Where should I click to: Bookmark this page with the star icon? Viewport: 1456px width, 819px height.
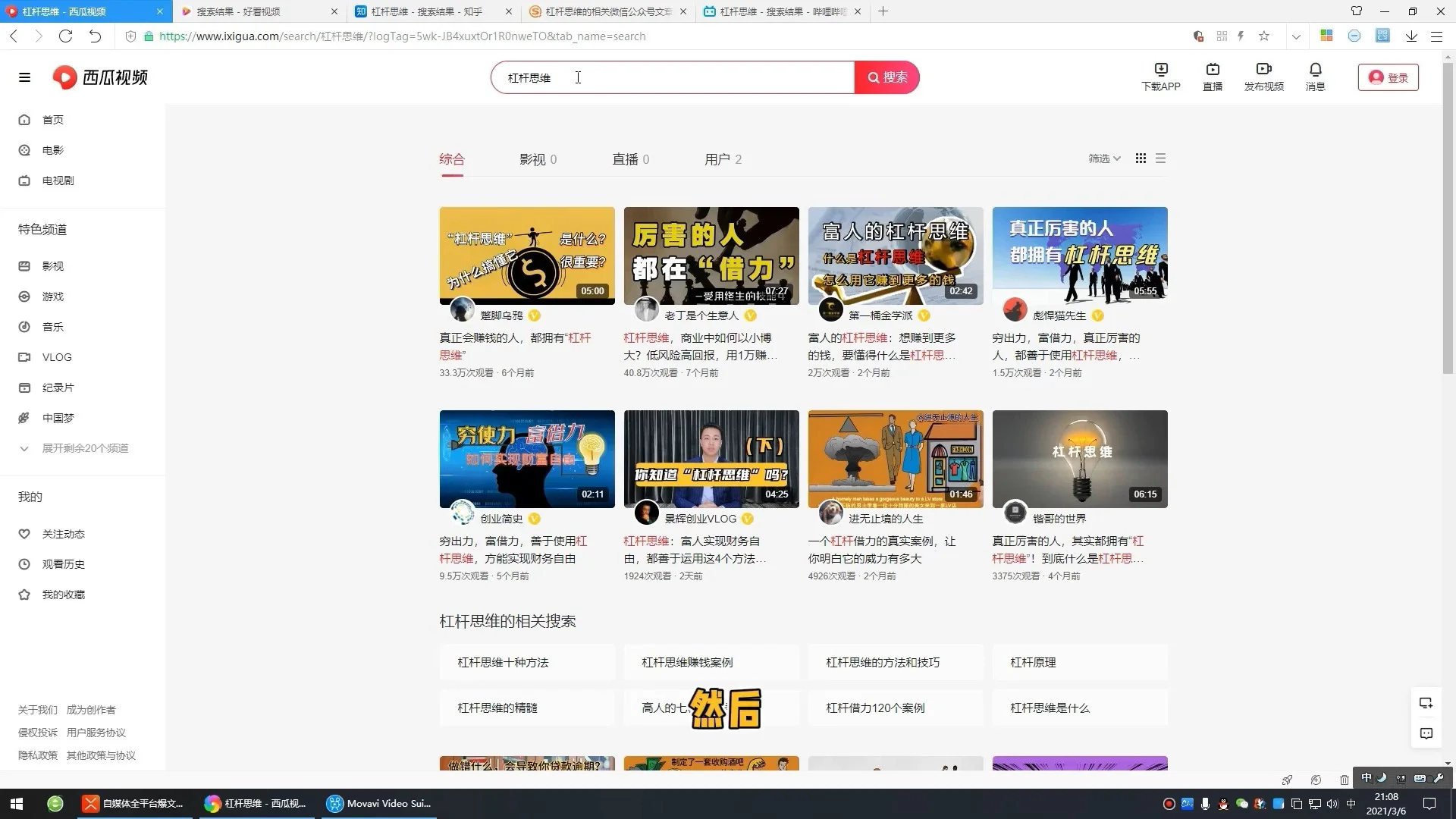(x=1264, y=36)
